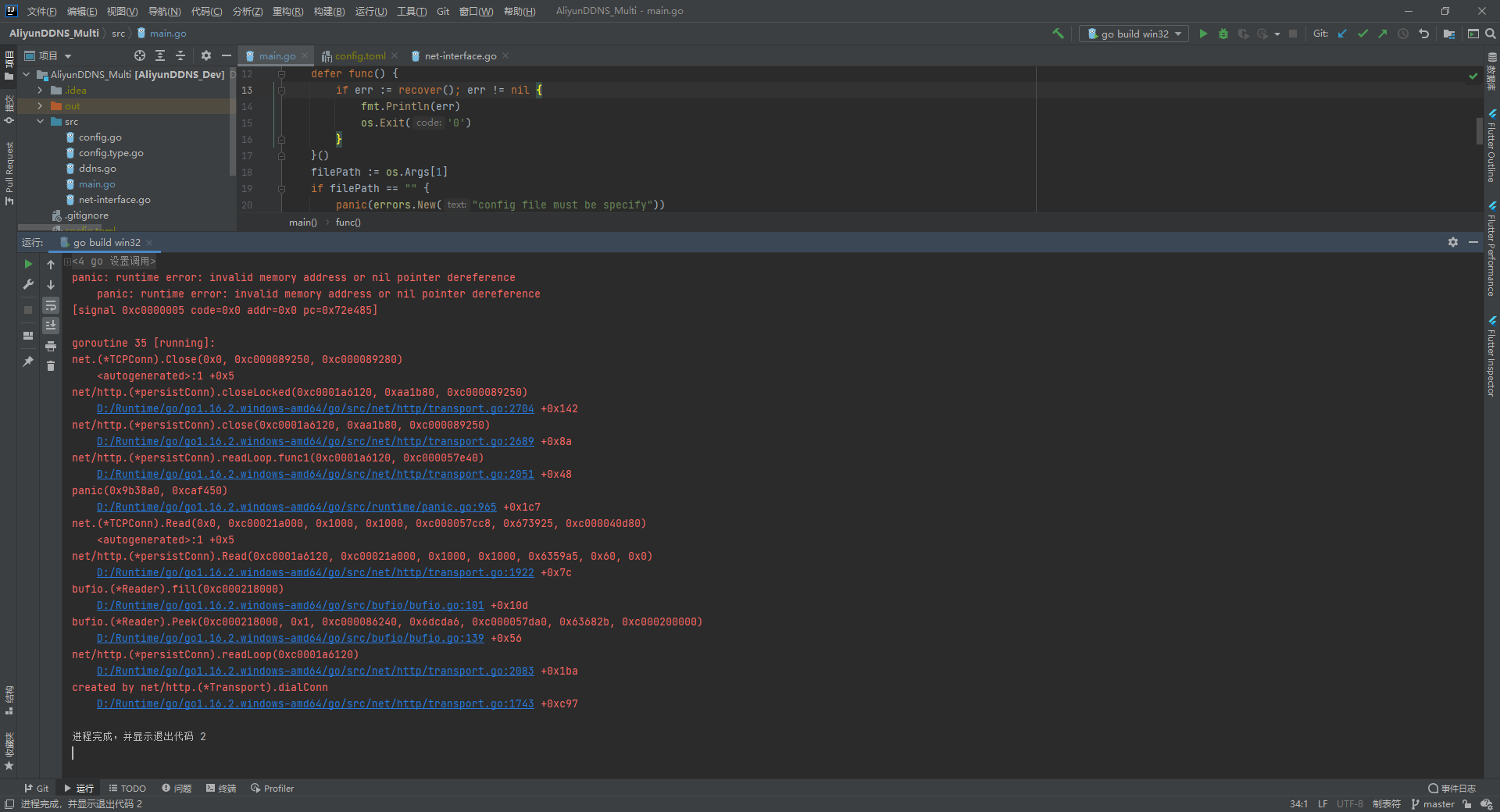1500x812 pixels.
Task: Expand the .idea folder
Action: pos(40,91)
